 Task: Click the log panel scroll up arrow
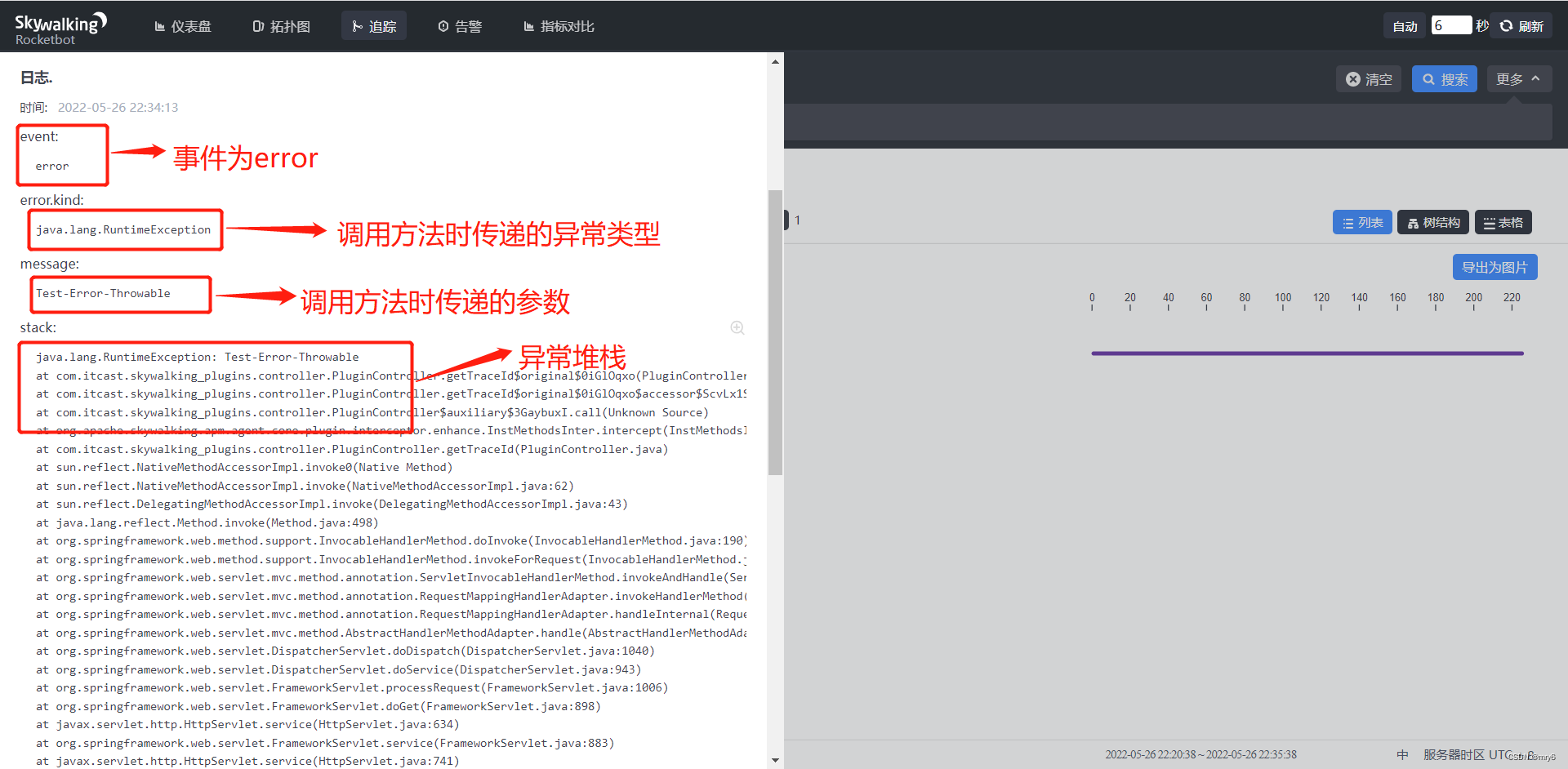tap(775, 61)
